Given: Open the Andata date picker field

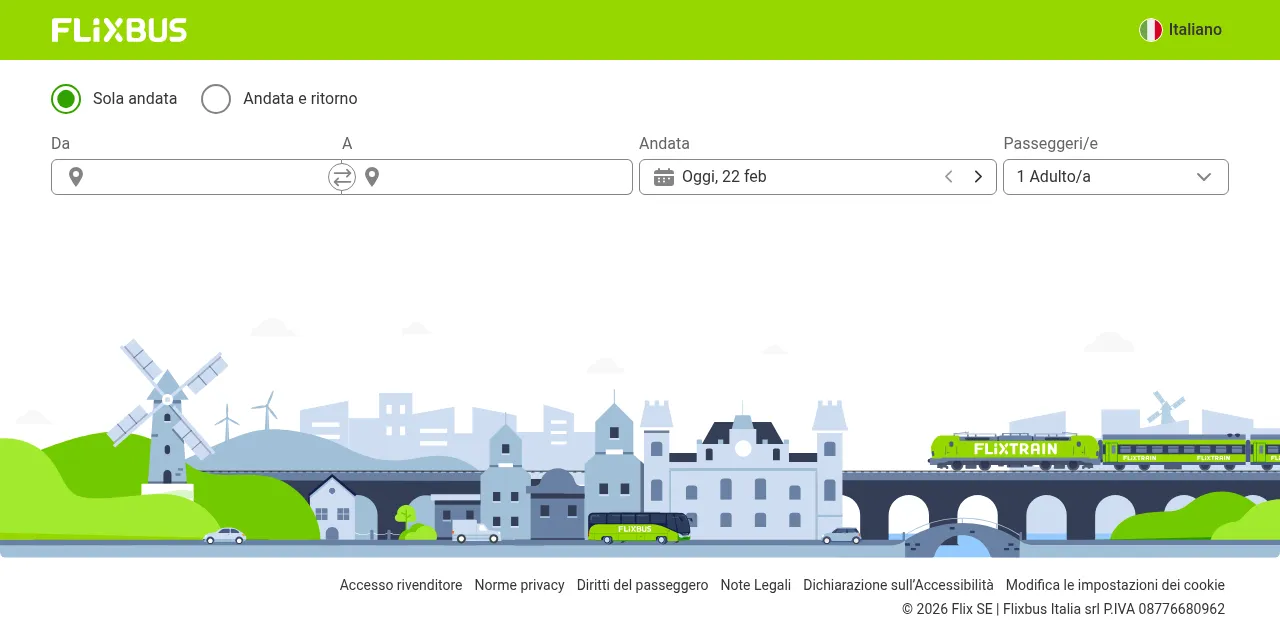Looking at the screenshot, I should click(x=818, y=177).
